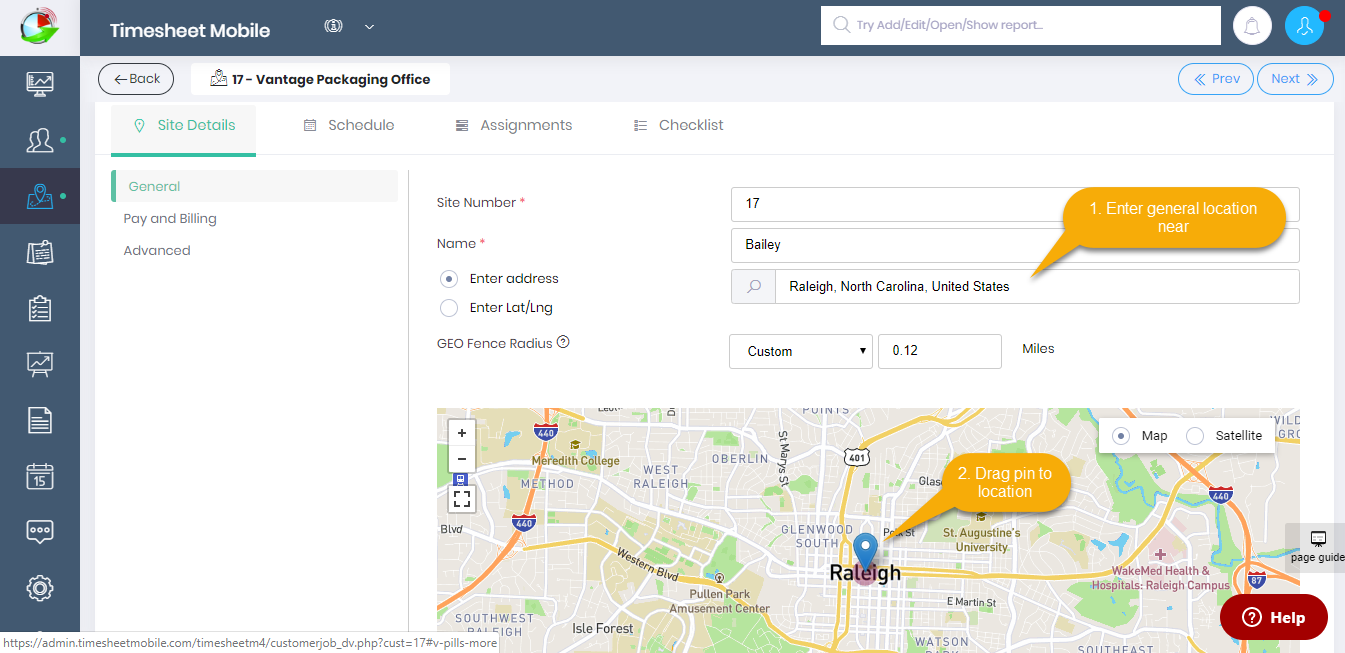The height and width of the screenshot is (653, 1345).
Task: Go back with the Back button
Action: (136, 79)
